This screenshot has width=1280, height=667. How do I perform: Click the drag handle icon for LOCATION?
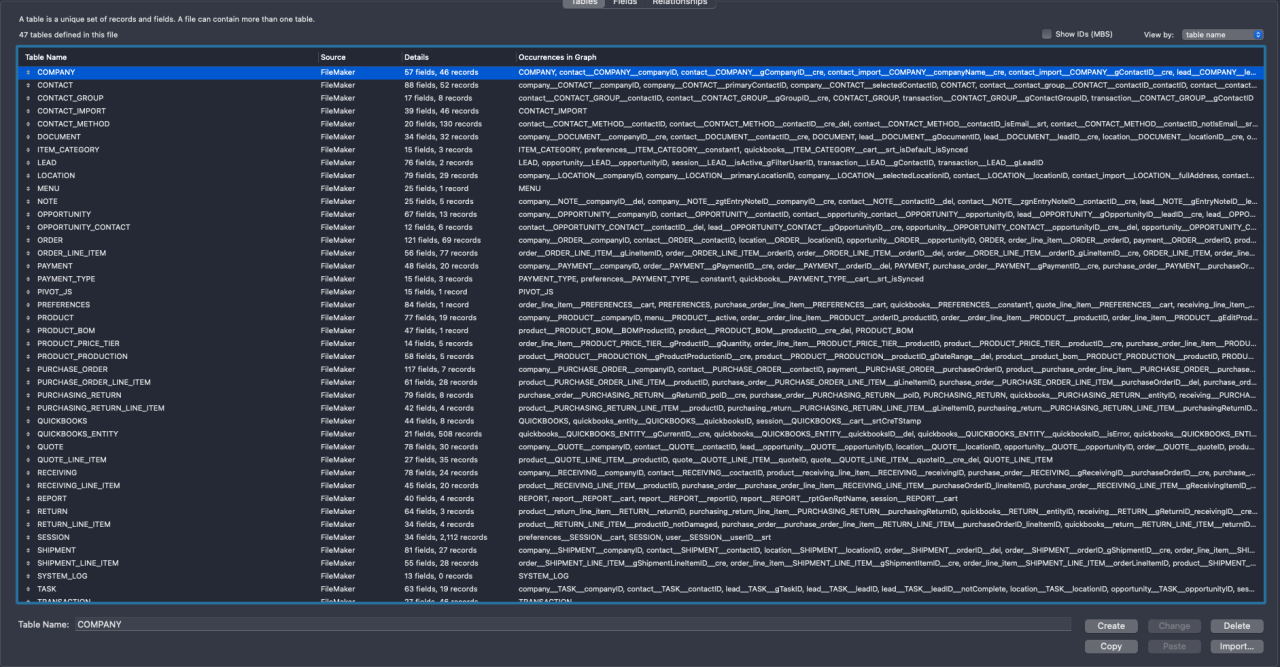coord(28,176)
